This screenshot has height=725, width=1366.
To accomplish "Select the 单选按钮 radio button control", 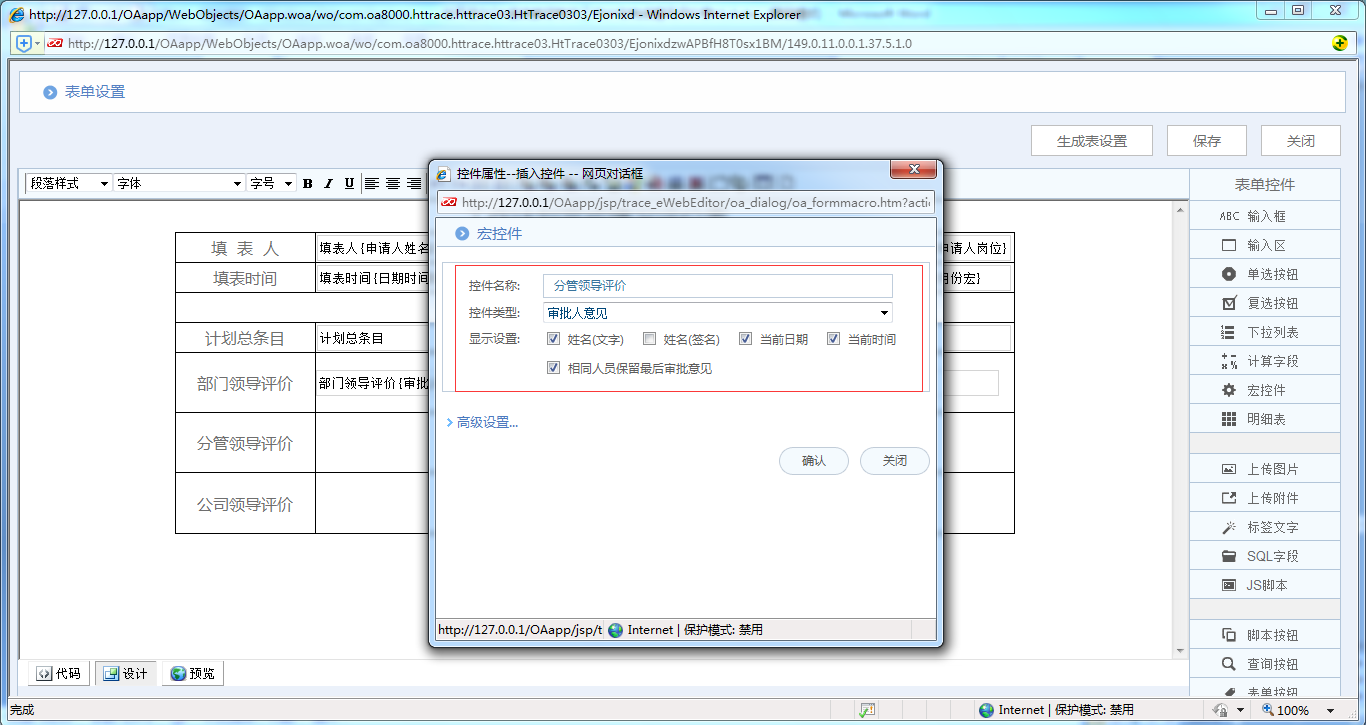I will click(1264, 273).
